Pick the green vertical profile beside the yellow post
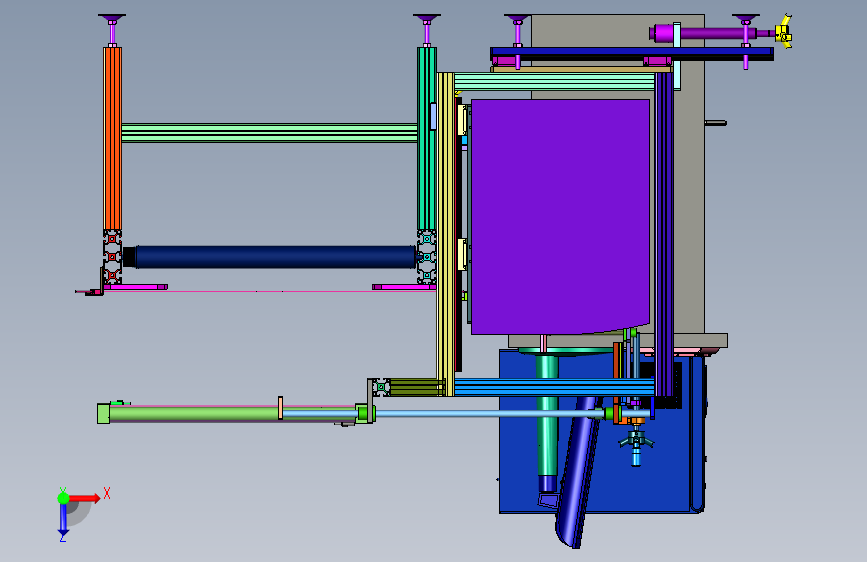This screenshot has height=562, width=867. point(426,138)
